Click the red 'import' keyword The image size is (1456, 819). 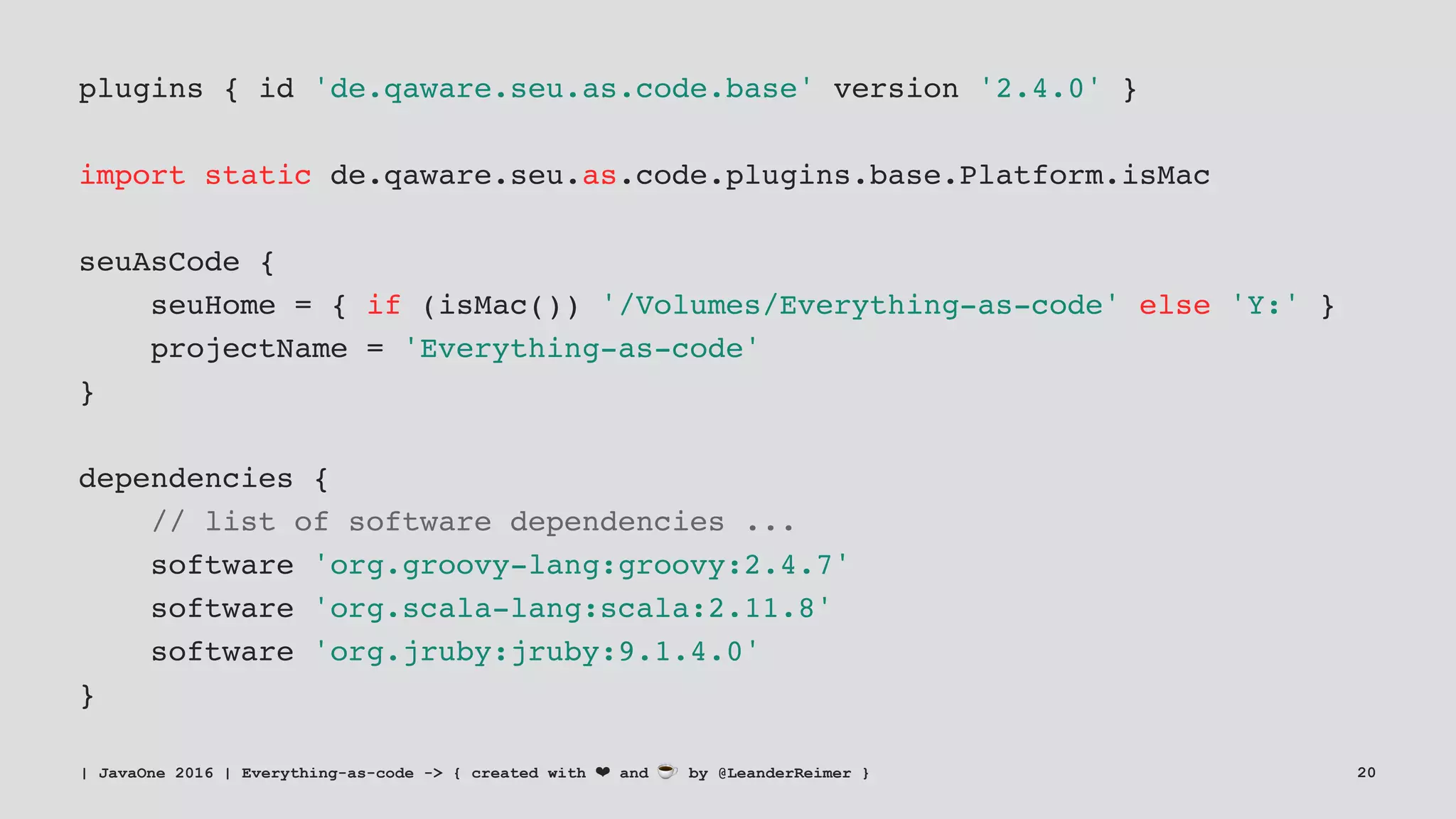point(132,176)
